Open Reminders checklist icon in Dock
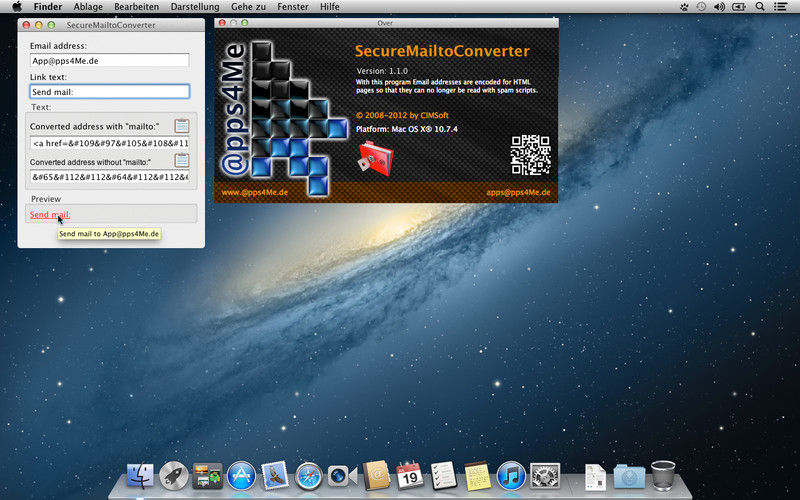 click(x=443, y=476)
